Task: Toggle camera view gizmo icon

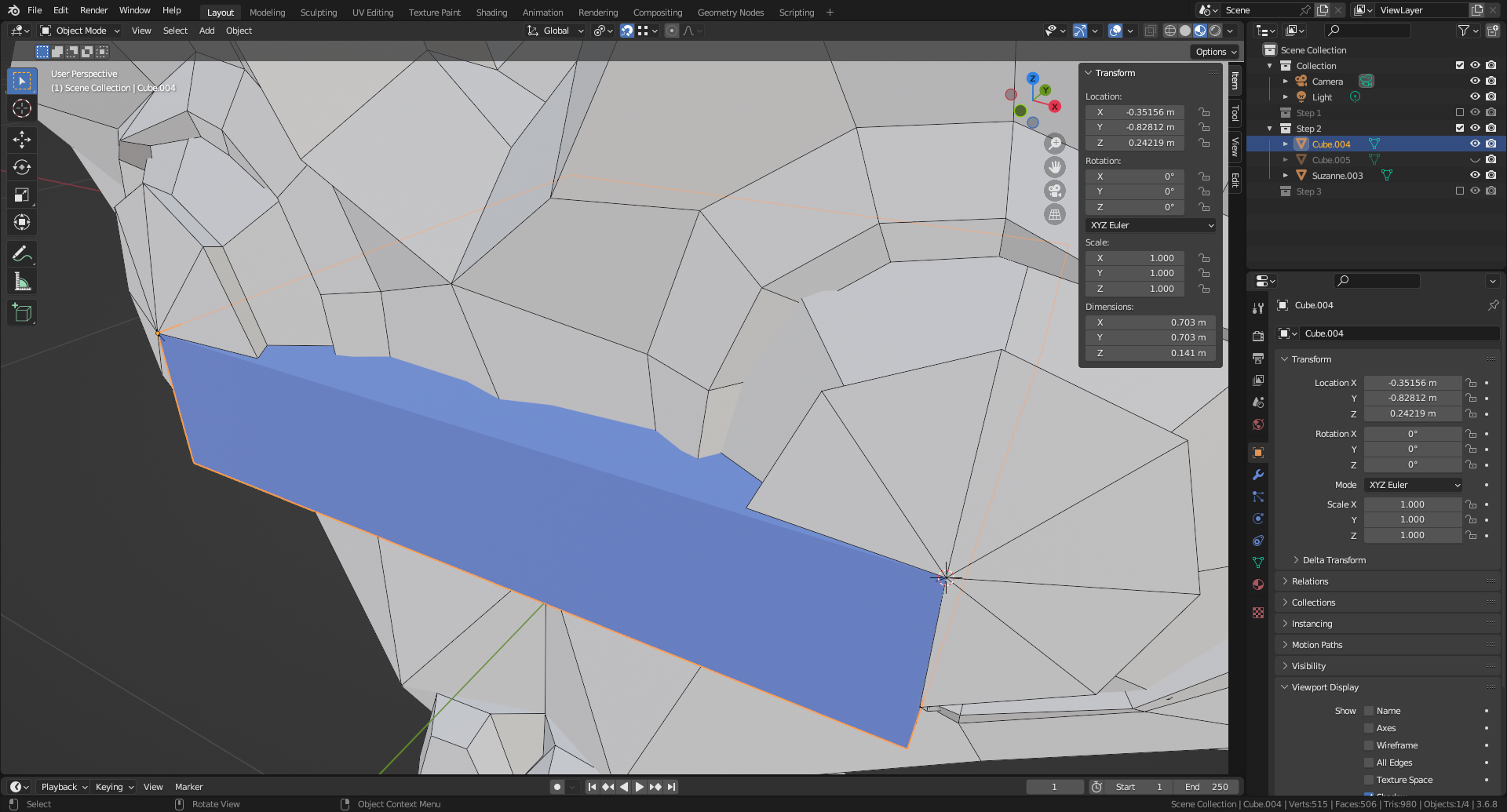Action: (x=1055, y=191)
